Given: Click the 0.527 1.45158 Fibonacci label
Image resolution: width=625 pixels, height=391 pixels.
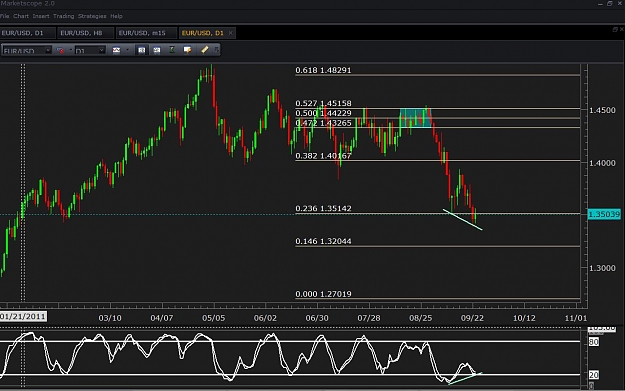Looking at the screenshot, I should coord(323,103).
